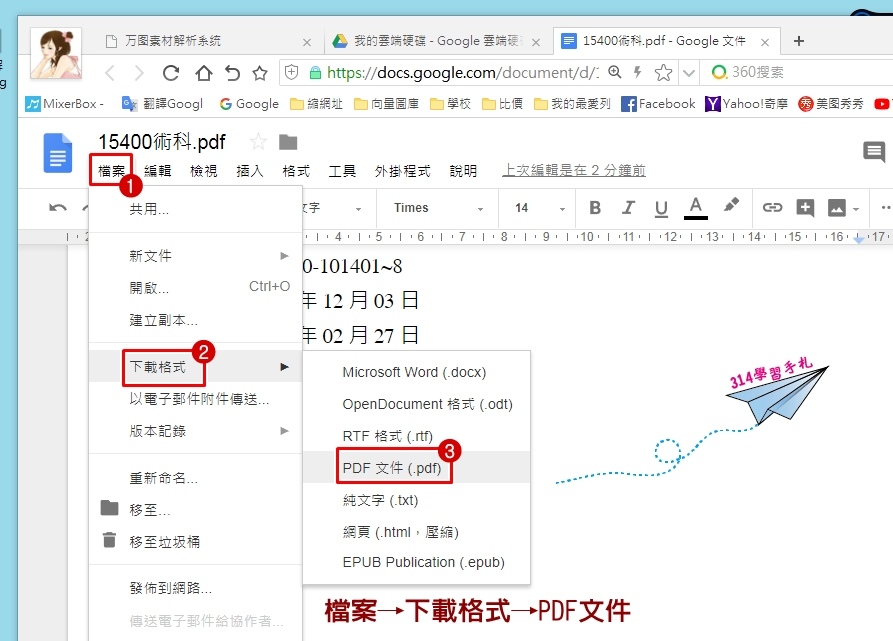Image resolution: width=893 pixels, height=641 pixels.
Task: Open the font size 14 dropdown
Action: pyautogui.click(x=540, y=208)
